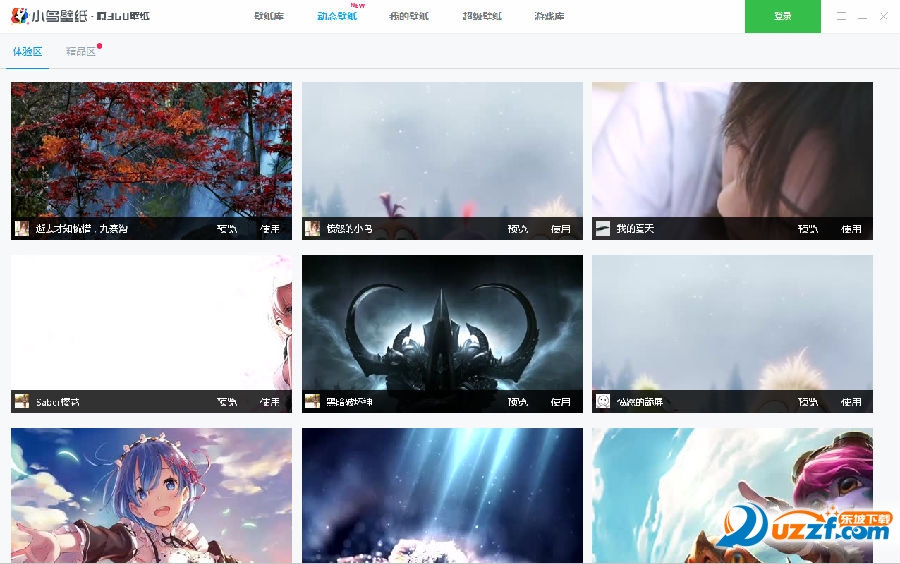Screen dimensions: 900x564
Task: Switch to the 壁纸库 tab
Action: click(x=268, y=16)
